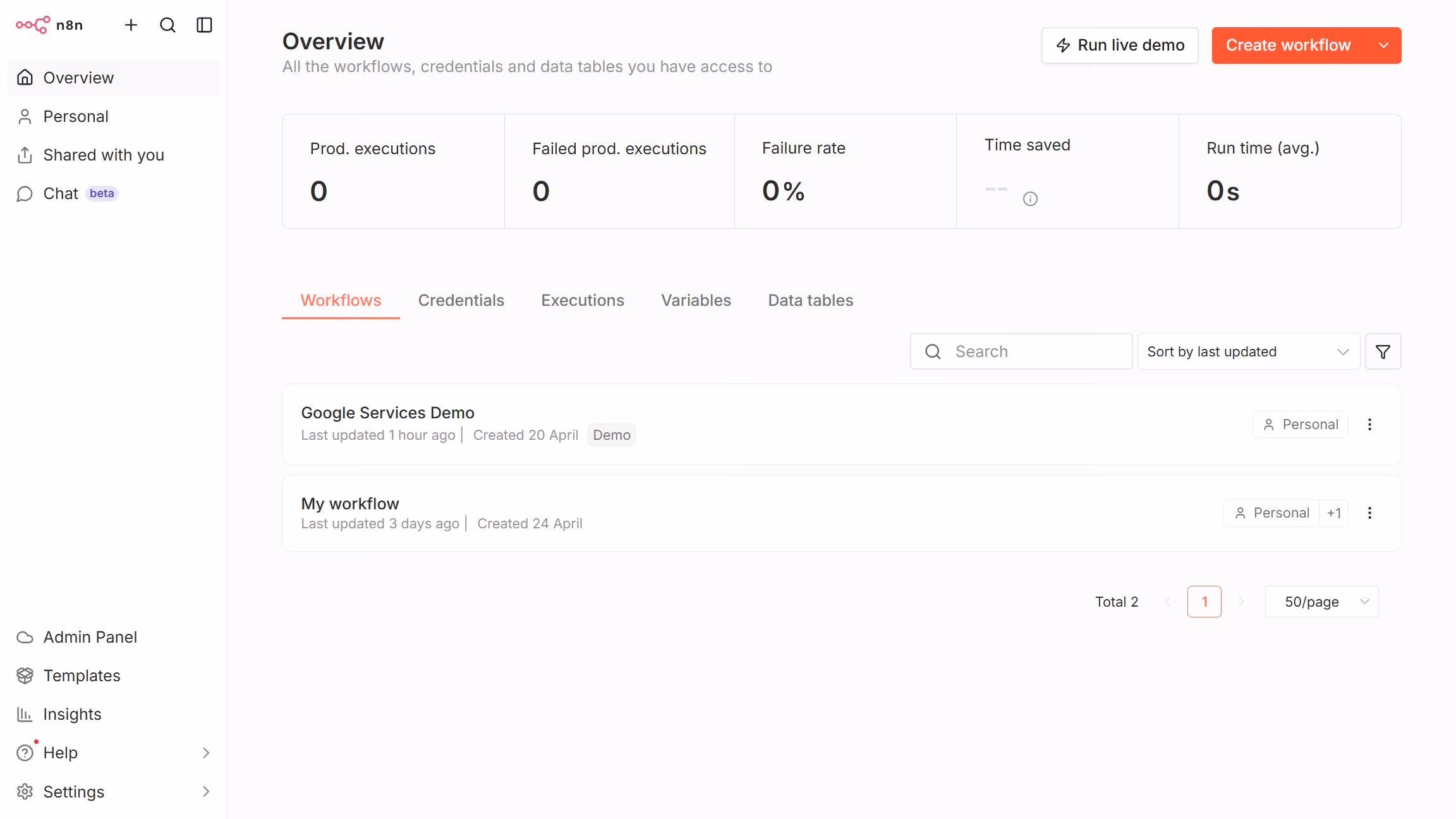Click the Time saved info icon
Screen dimensions: 1456x819
pyautogui.click(x=1030, y=198)
